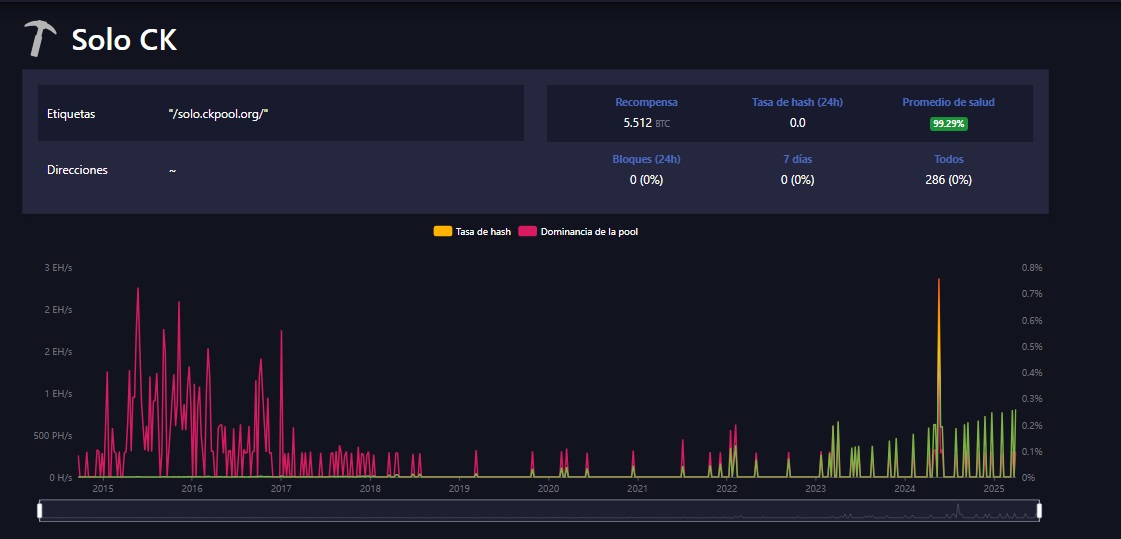The height and width of the screenshot is (539, 1121).
Task: Click the Solo CK page title
Action: click(x=124, y=41)
